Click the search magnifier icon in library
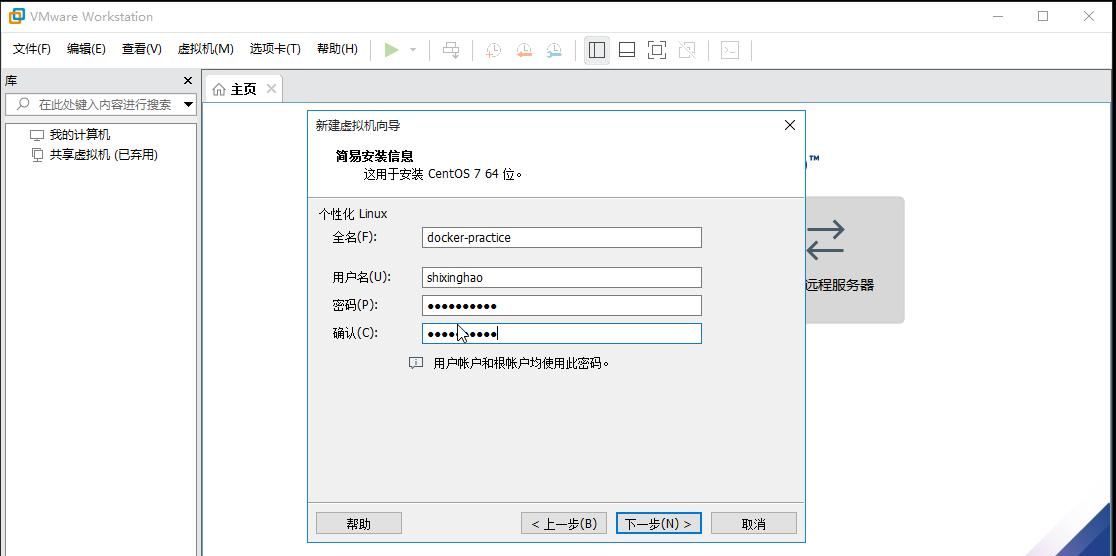1116x556 pixels. [23, 104]
